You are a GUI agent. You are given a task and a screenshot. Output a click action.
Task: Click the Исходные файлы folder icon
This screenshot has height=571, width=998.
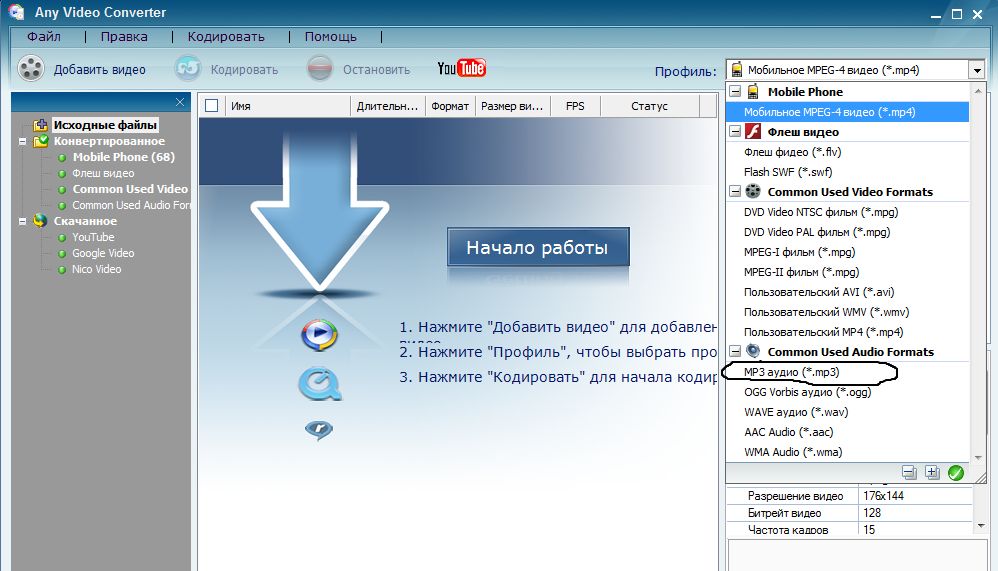pyautogui.click(x=40, y=125)
